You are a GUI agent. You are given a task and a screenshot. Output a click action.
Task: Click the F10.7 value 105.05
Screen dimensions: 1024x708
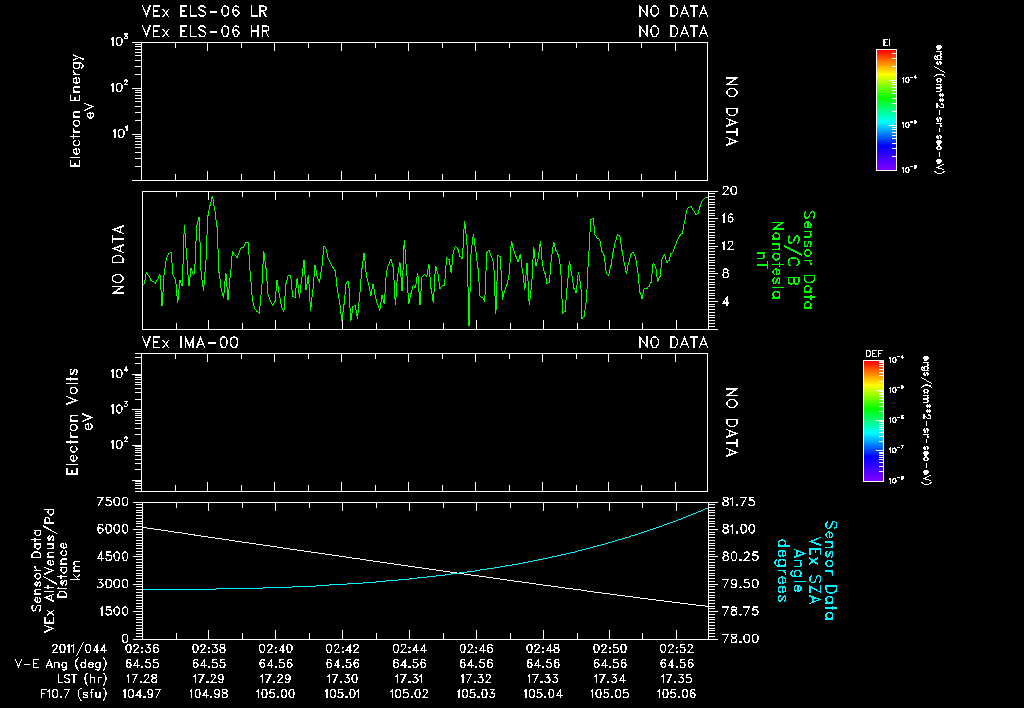pos(609,694)
